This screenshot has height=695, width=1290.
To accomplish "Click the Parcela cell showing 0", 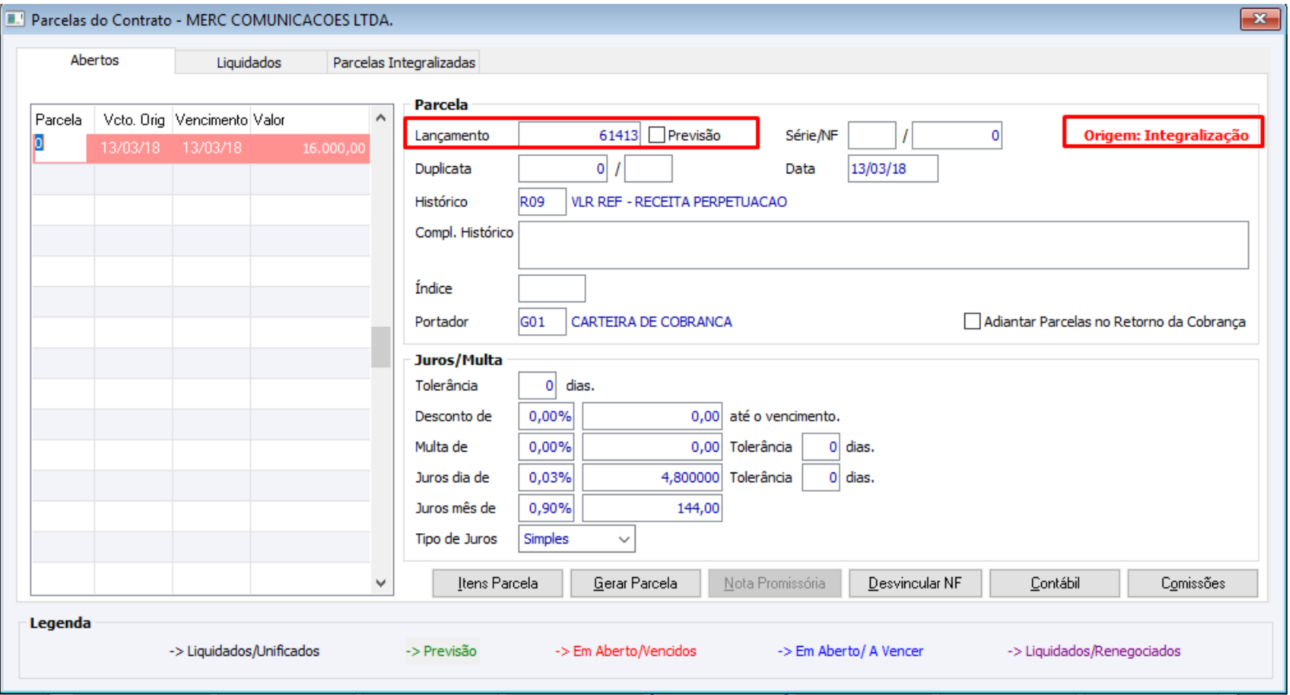I will pos(64,148).
